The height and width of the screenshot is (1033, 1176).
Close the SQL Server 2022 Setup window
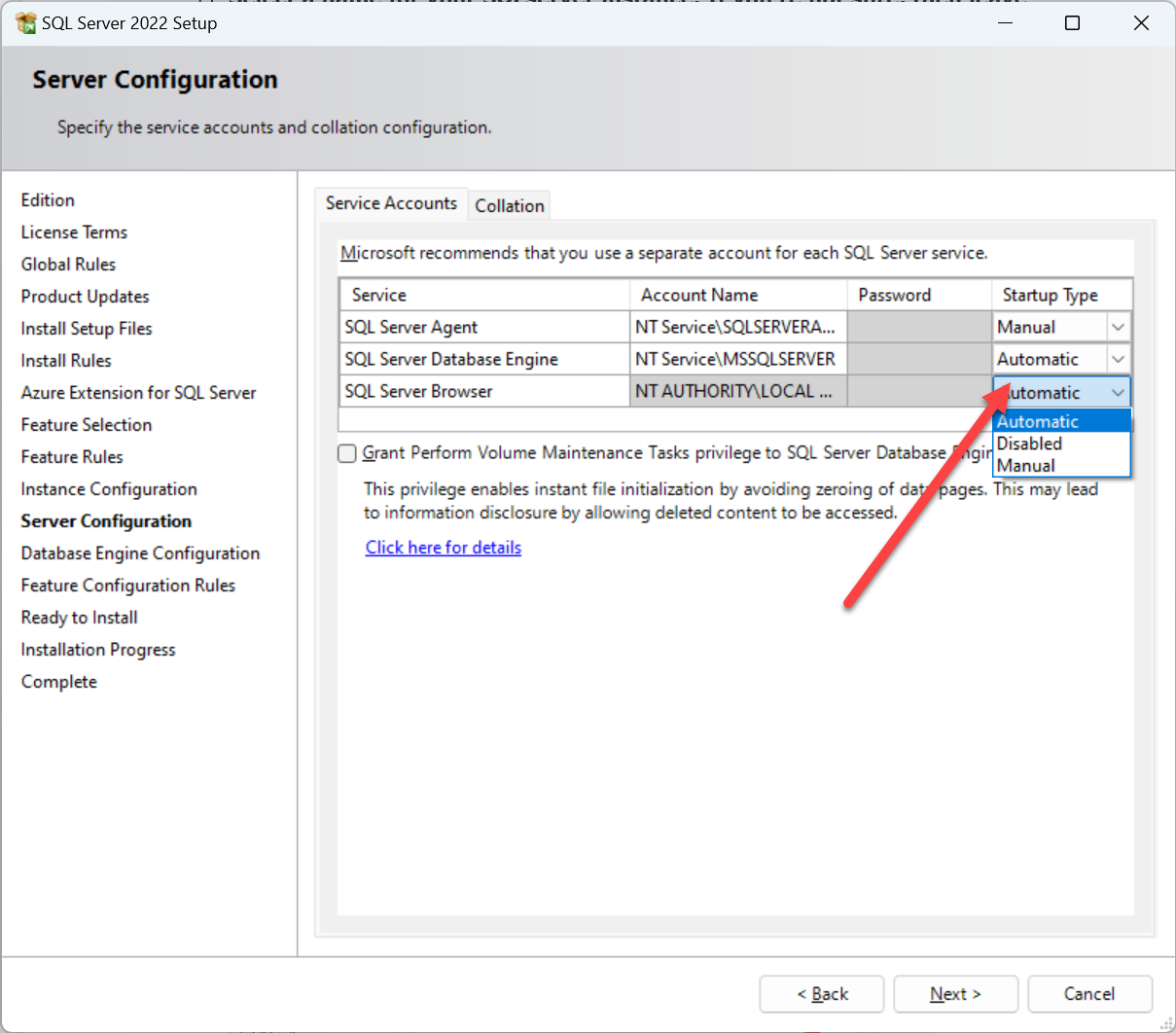[1141, 22]
